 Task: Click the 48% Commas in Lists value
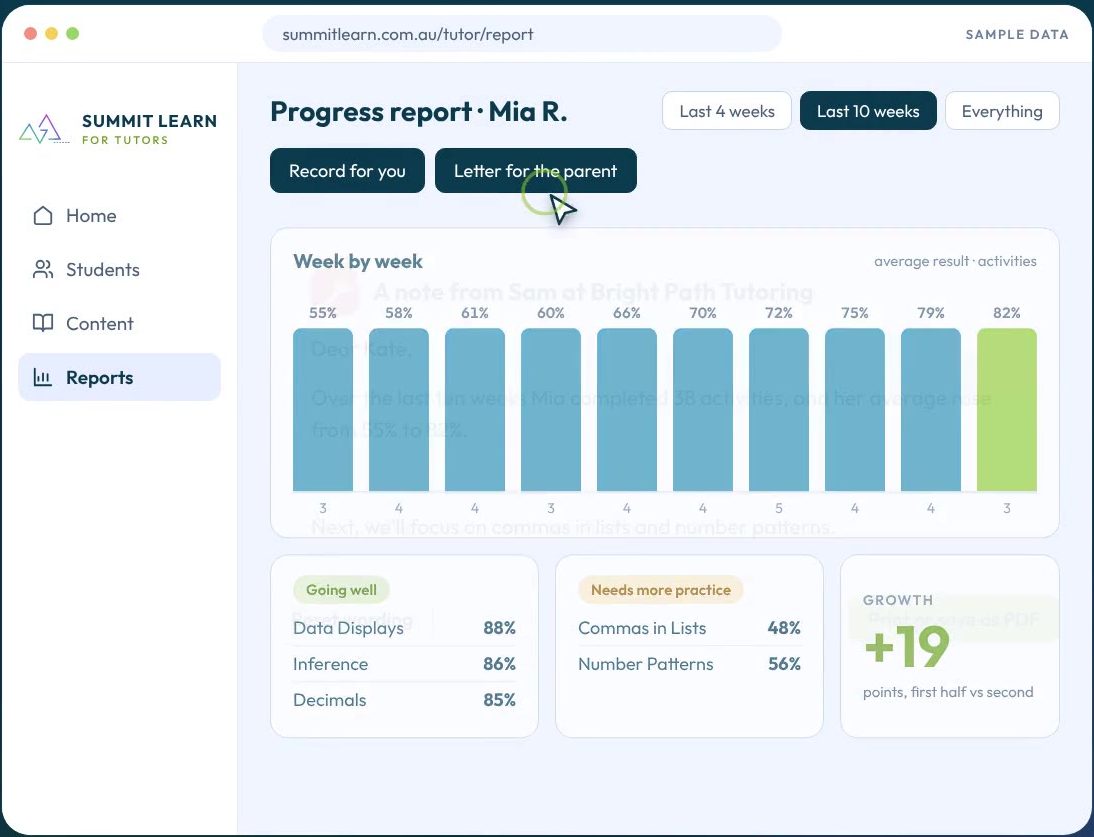(784, 628)
